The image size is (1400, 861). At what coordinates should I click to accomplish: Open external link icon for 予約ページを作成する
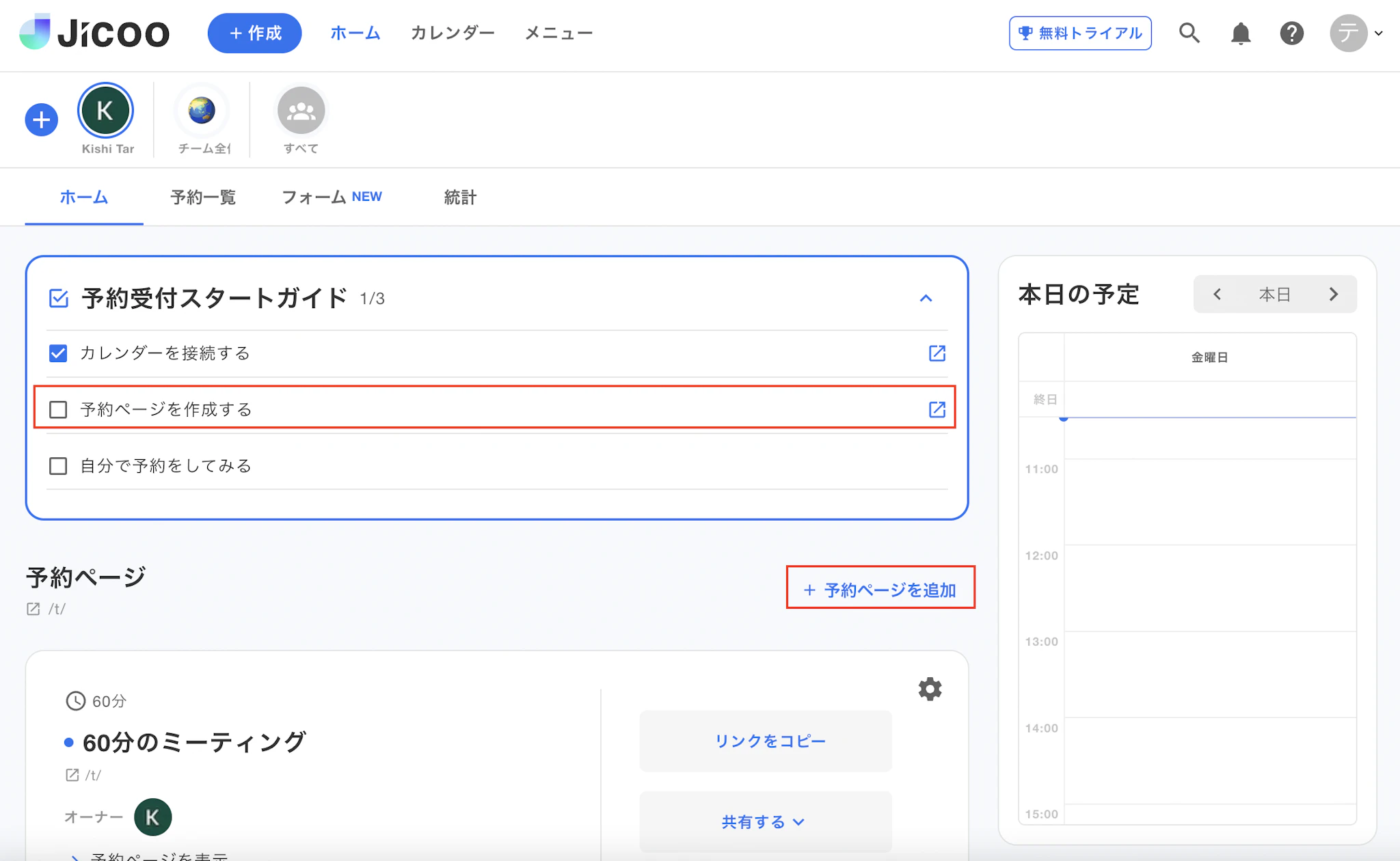tap(937, 409)
